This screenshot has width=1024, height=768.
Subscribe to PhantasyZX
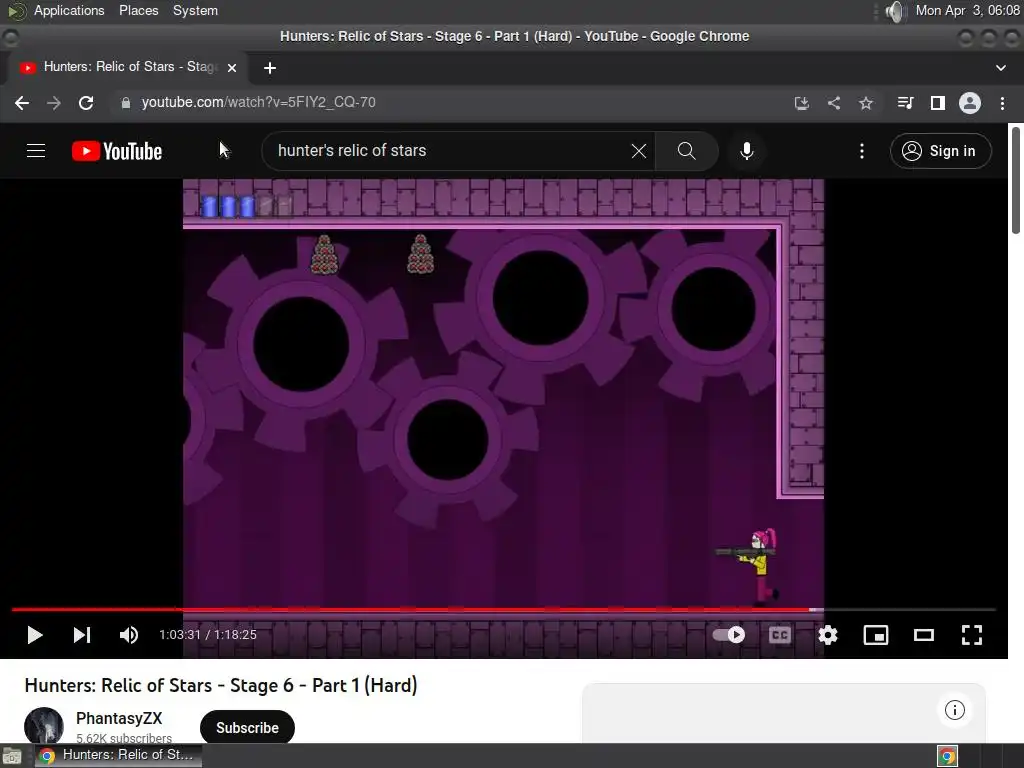(x=247, y=728)
